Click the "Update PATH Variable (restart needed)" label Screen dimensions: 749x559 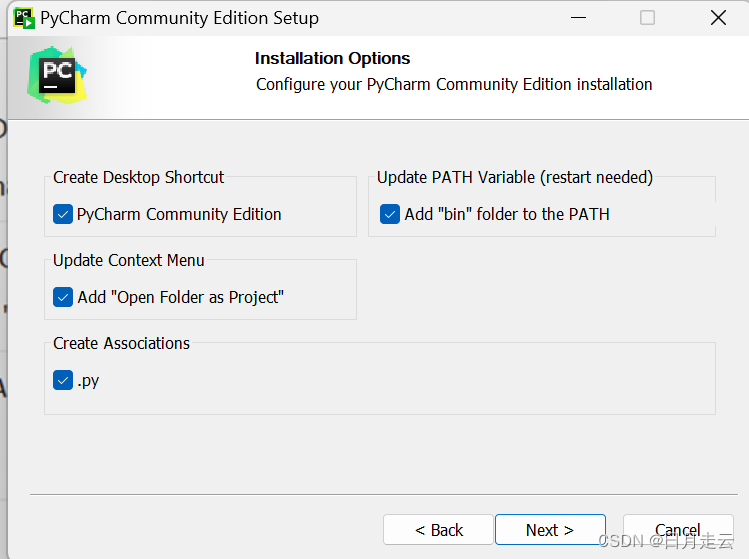pos(515,177)
